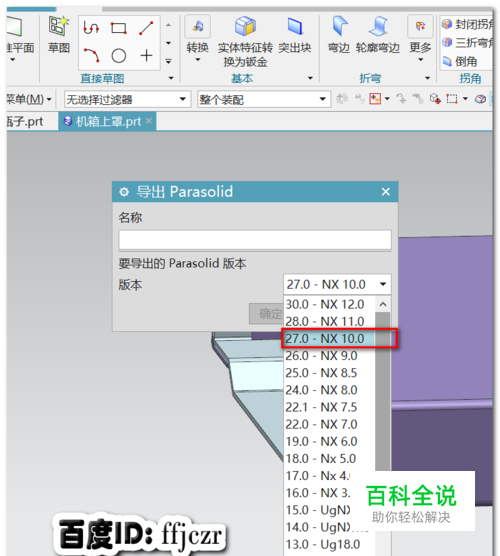Select the rectangle sketch tool

[x=118, y=28]
